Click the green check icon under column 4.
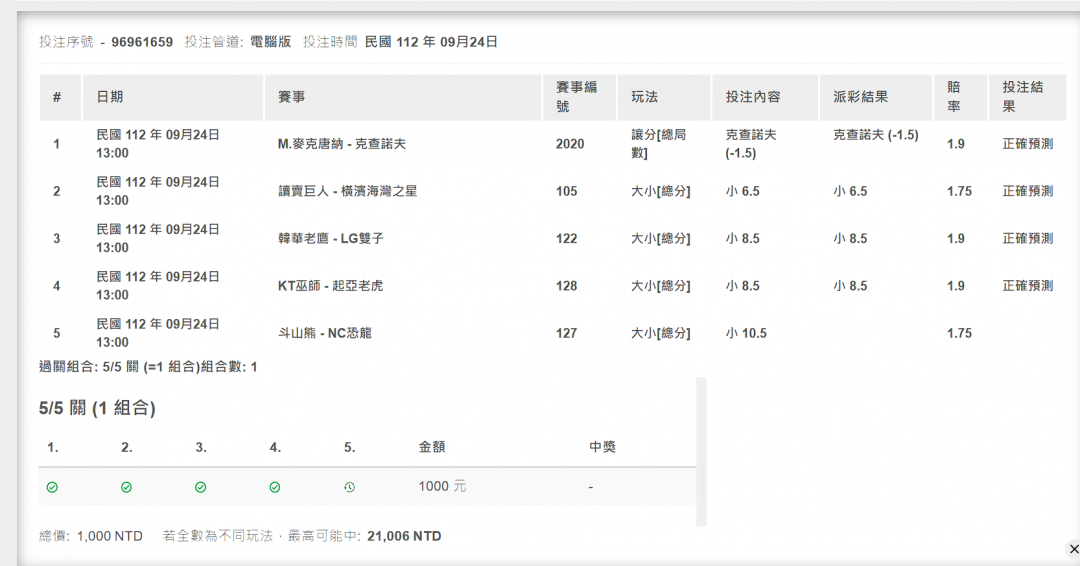The image size is (1080, 566). 275,487
